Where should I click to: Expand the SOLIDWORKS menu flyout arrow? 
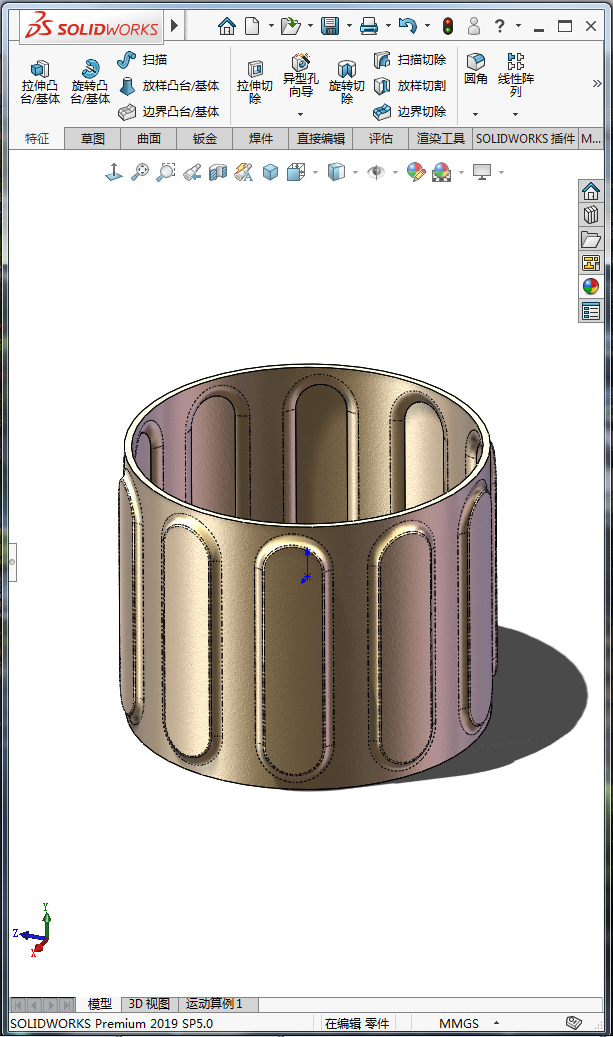(x=175, y=26)
